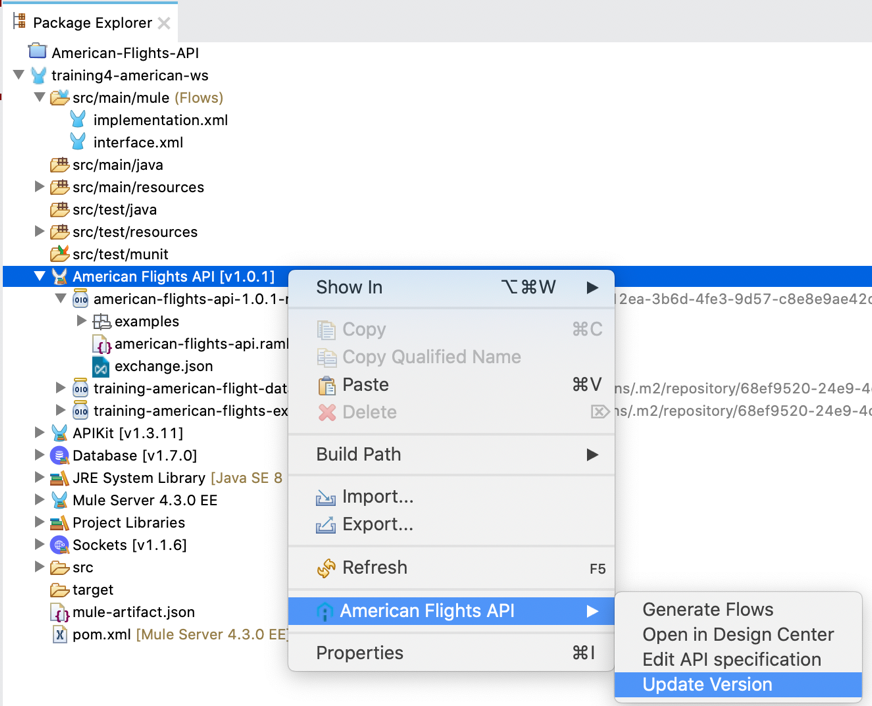Click the Project Libraries icon
The image size is (872, 706).
click(x=60, y=523)
